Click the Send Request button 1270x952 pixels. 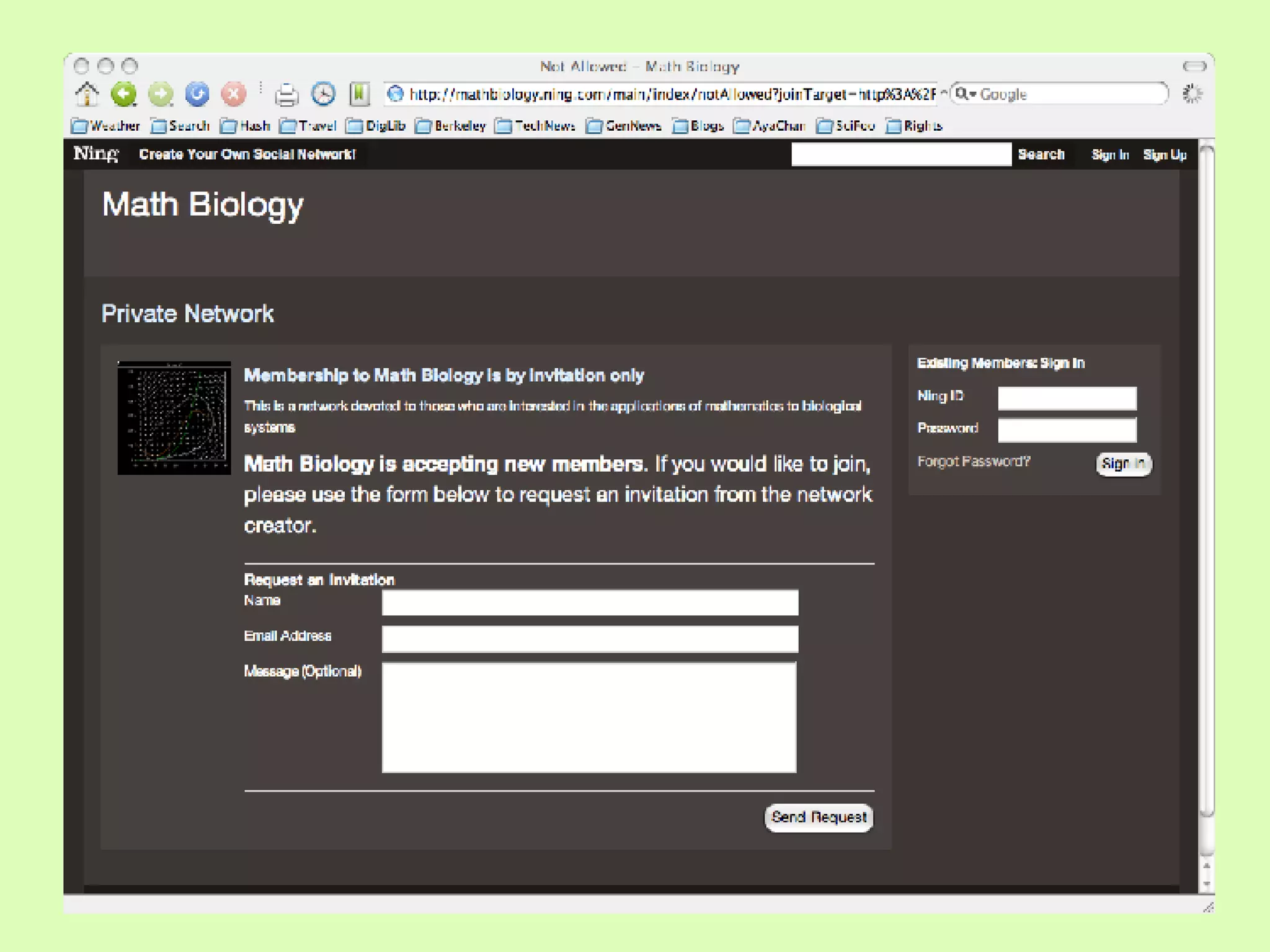[x=818, y=818]
